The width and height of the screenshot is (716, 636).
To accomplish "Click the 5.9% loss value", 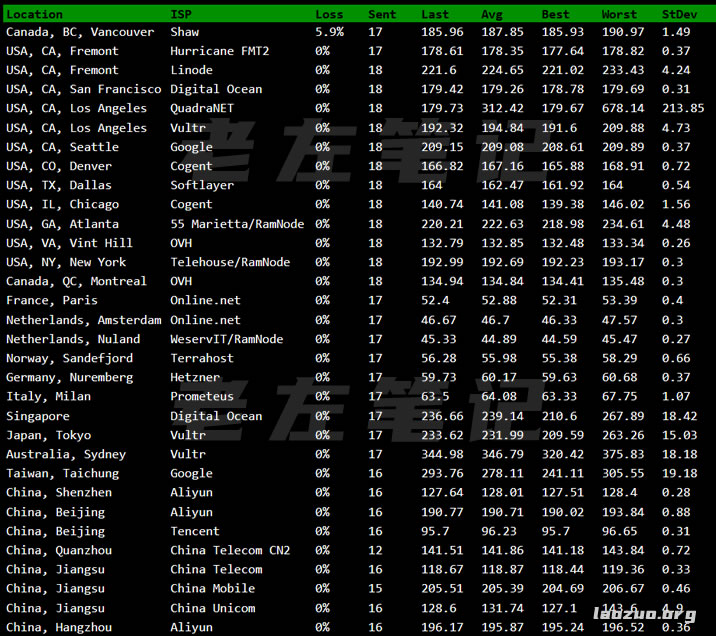I will pos(329,32).
